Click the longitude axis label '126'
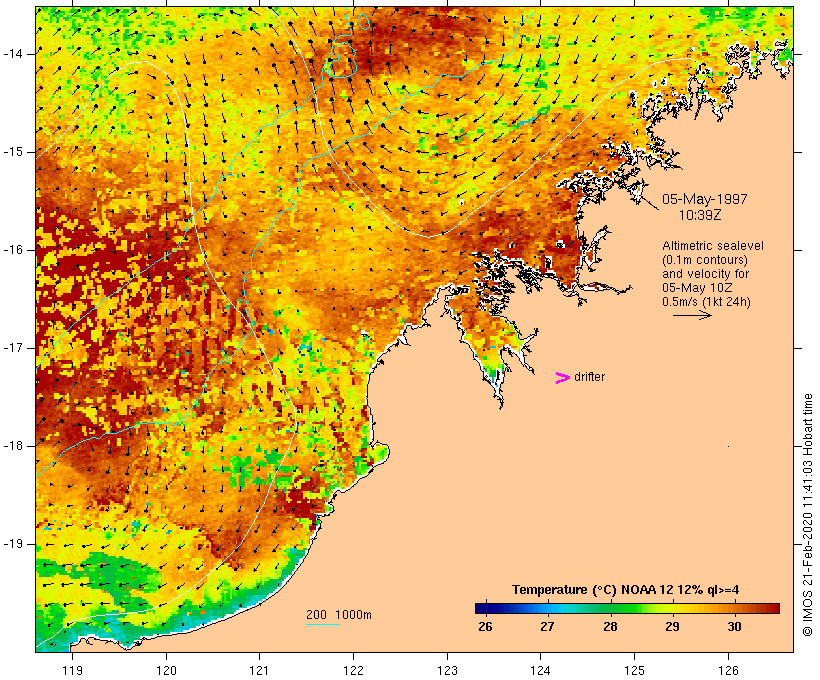820x680 pixels. [x=728, y=671]
